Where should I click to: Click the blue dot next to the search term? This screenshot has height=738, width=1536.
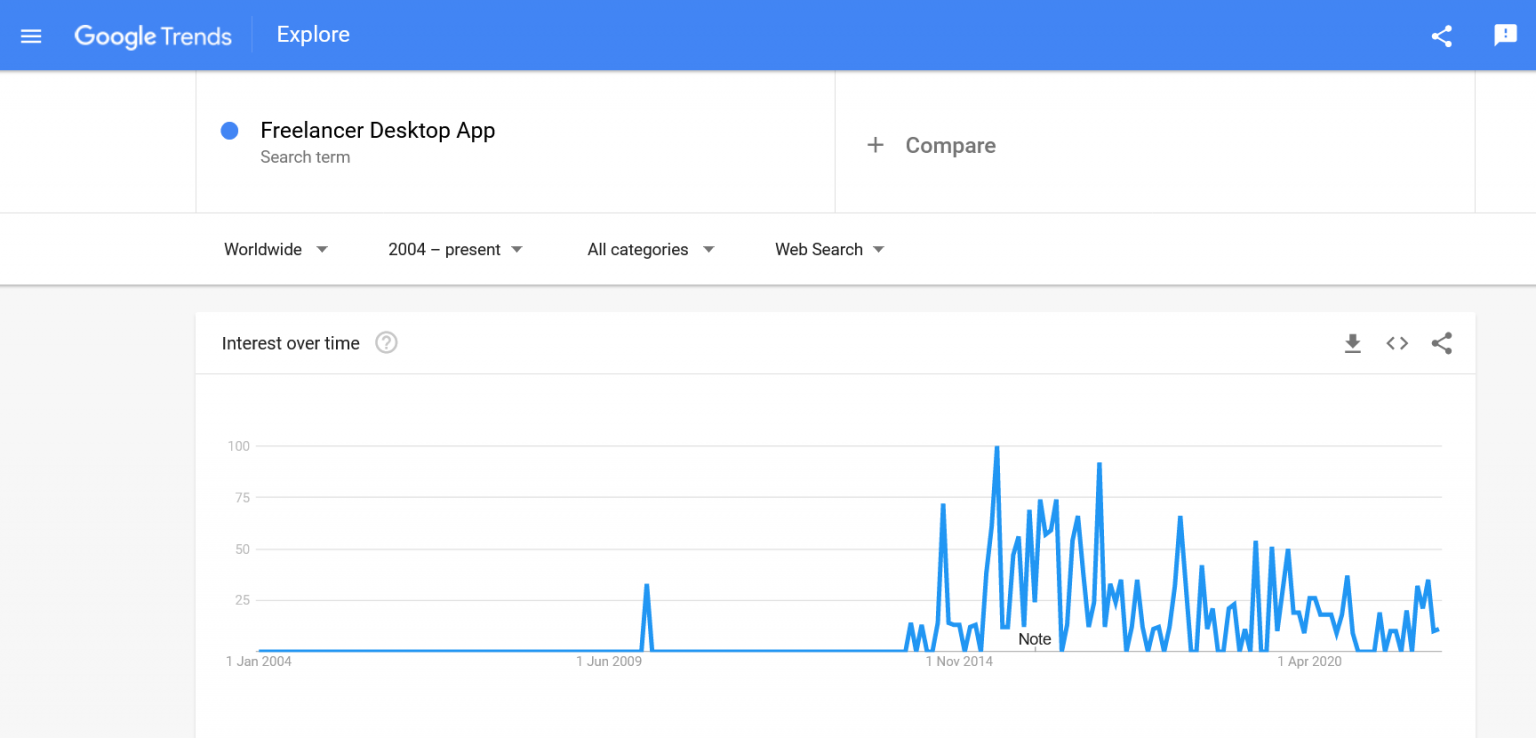[230, 130]
